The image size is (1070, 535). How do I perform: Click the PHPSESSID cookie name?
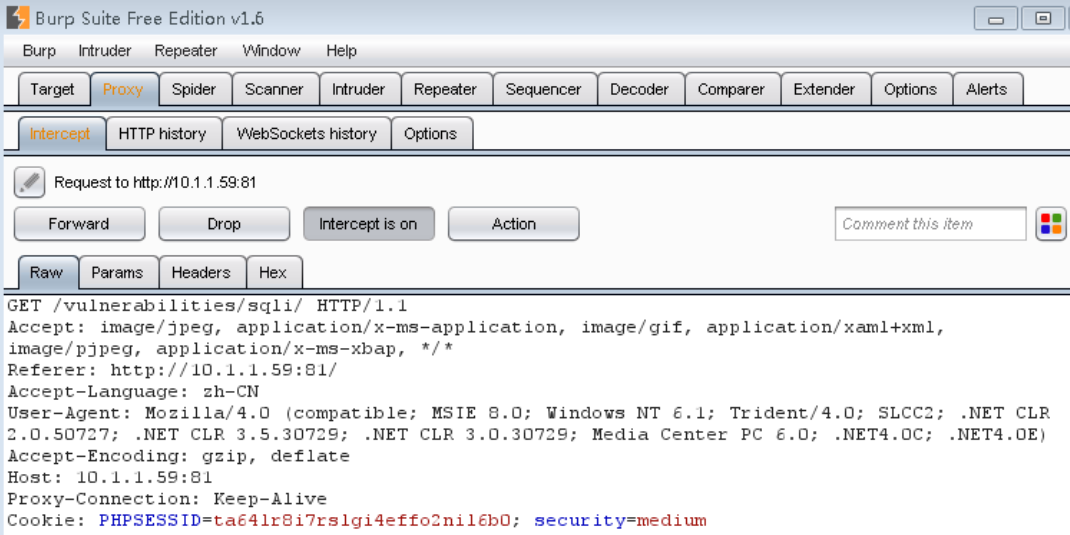click(150, 521)
